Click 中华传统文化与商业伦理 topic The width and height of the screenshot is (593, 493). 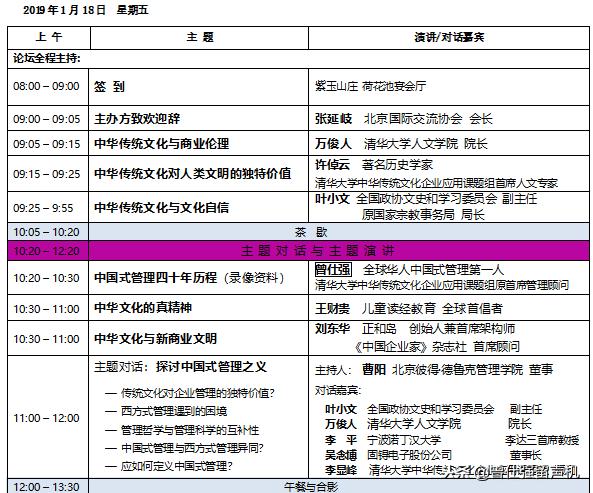coord(161,144)
